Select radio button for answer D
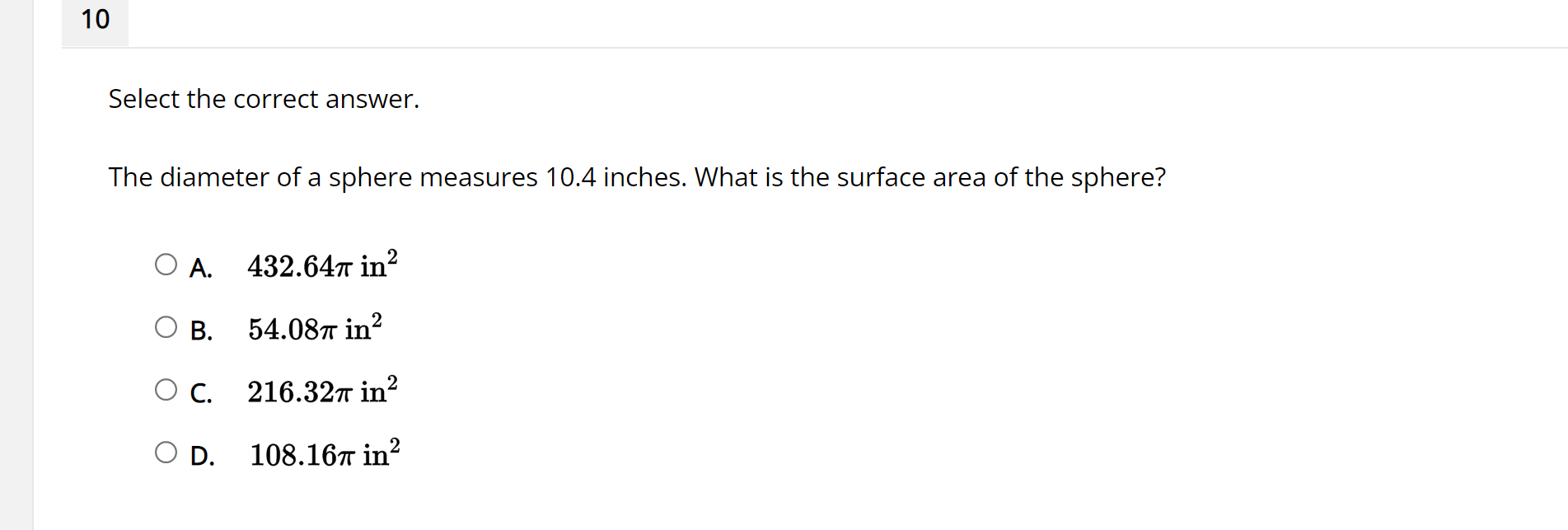The width and height of the screenshot is (1568, 530). coord(166,452)
